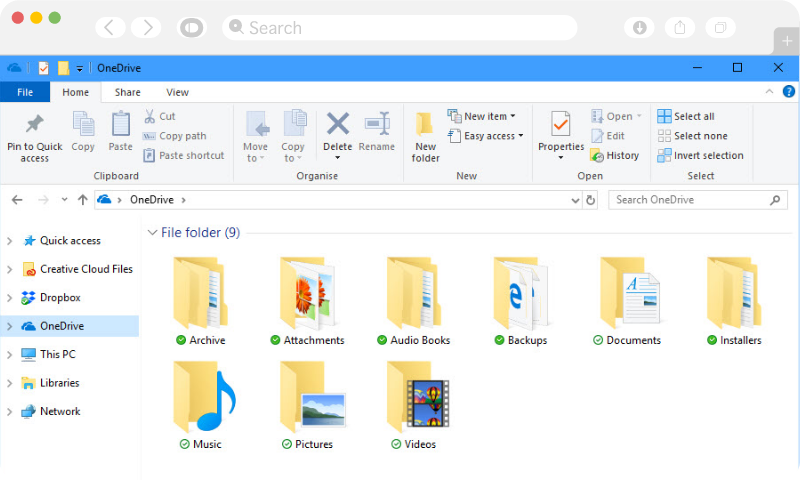Click Paste shortcut in the ribbon
The width and height of the screenshot is (800, 480).
pyautogui.click(x=184, y=155)
